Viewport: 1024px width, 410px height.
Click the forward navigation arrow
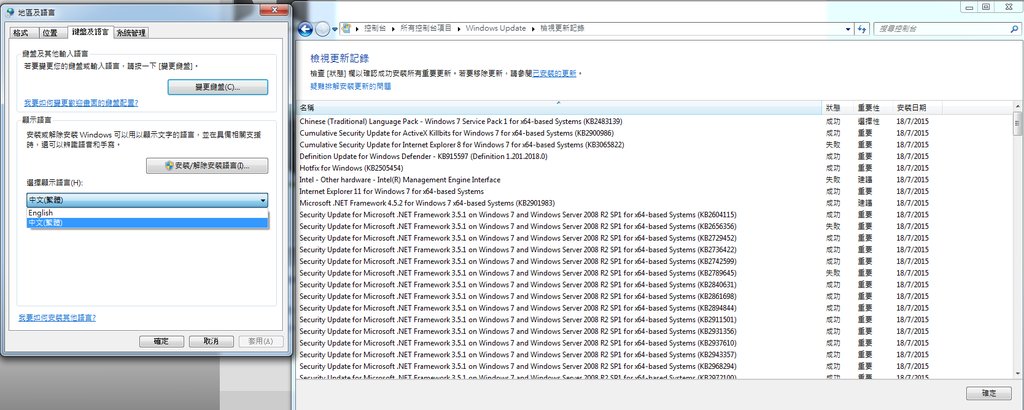[x=323, y=29]
